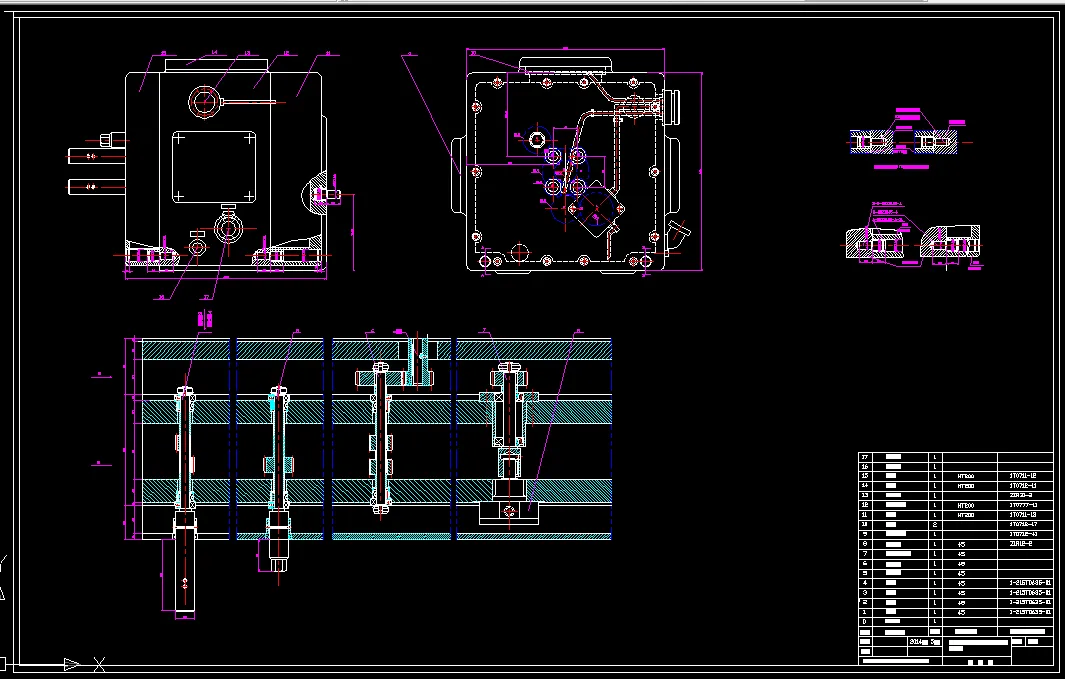Click the "14" balloon label above the front view
The width and height of the screenshot is (1065, 679).
pos(215,52)
